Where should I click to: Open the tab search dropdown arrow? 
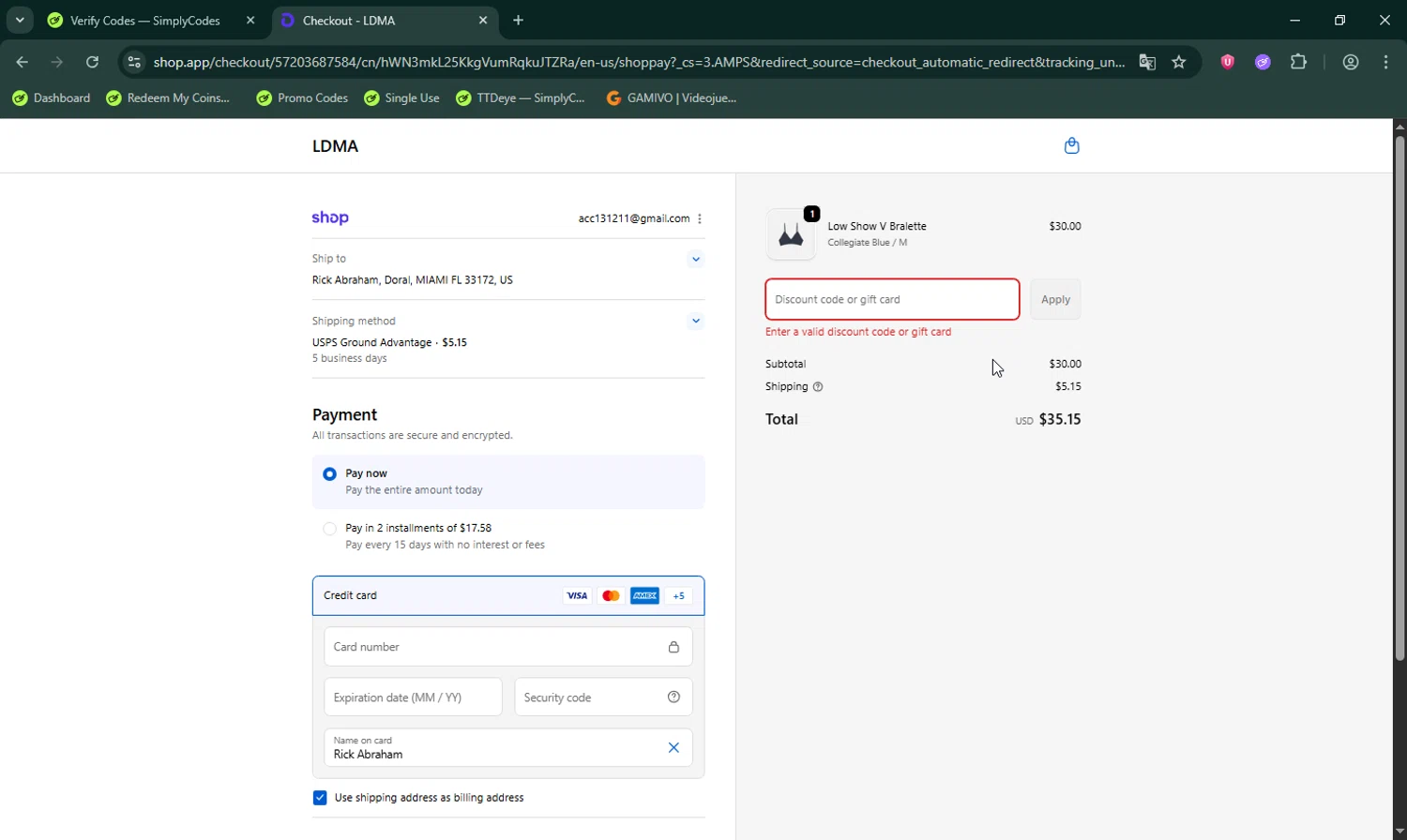click(x=20, y=20)
